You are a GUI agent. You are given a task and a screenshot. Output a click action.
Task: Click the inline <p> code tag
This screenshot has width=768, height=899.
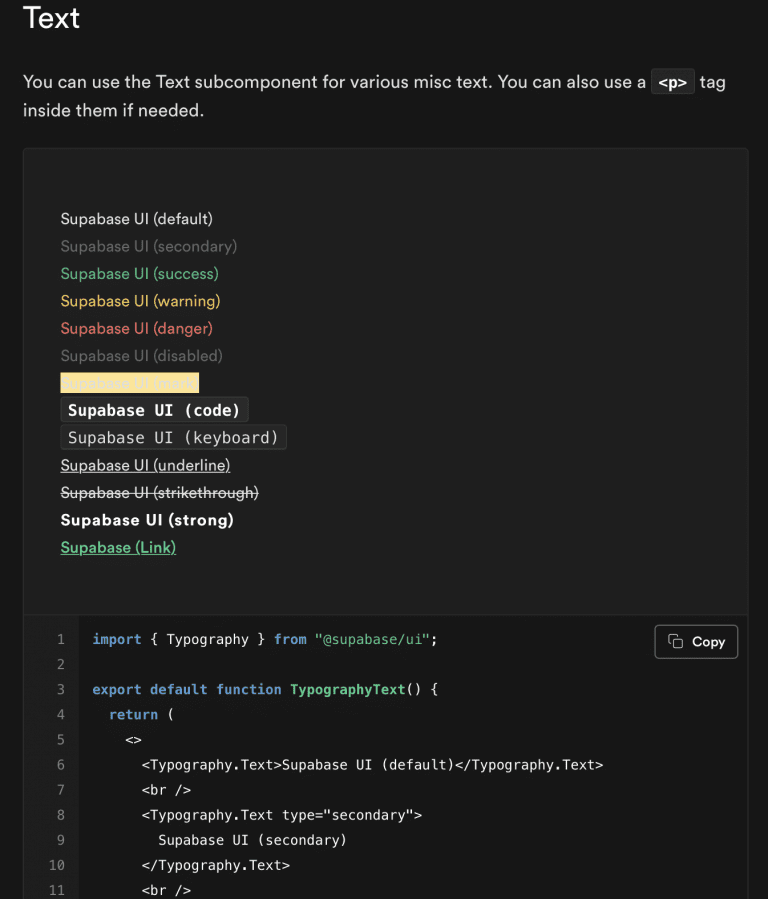[672, 83]
